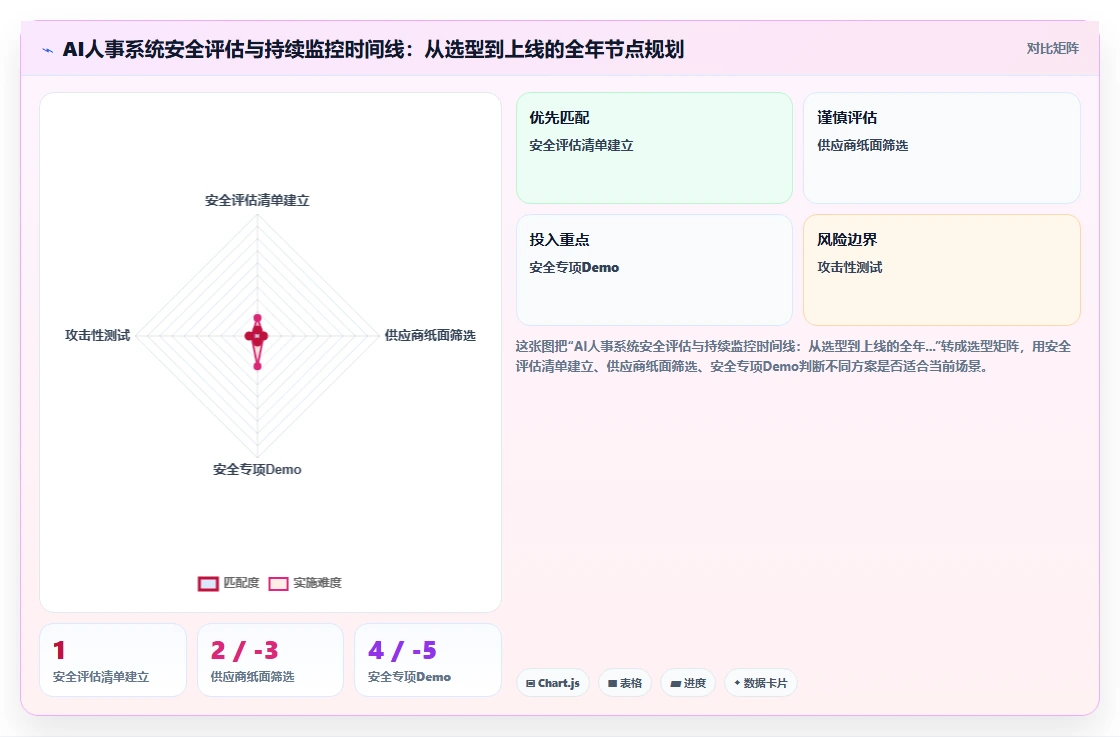The width and height of the screenshot is (1120, 737).
Task: Open the 谨慎评估 card
Action: (x=941, y=148)
